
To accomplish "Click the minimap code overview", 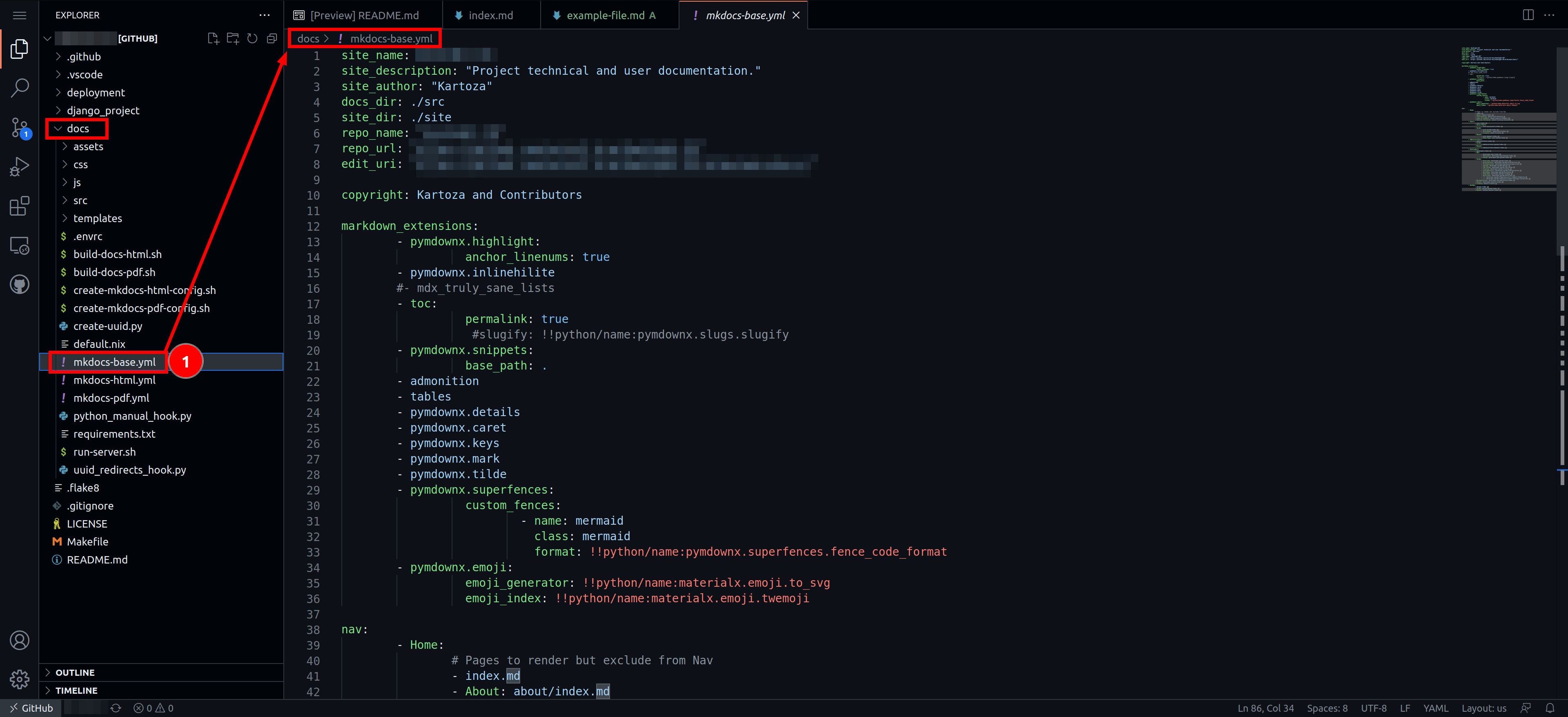I will click(1508, 119).
